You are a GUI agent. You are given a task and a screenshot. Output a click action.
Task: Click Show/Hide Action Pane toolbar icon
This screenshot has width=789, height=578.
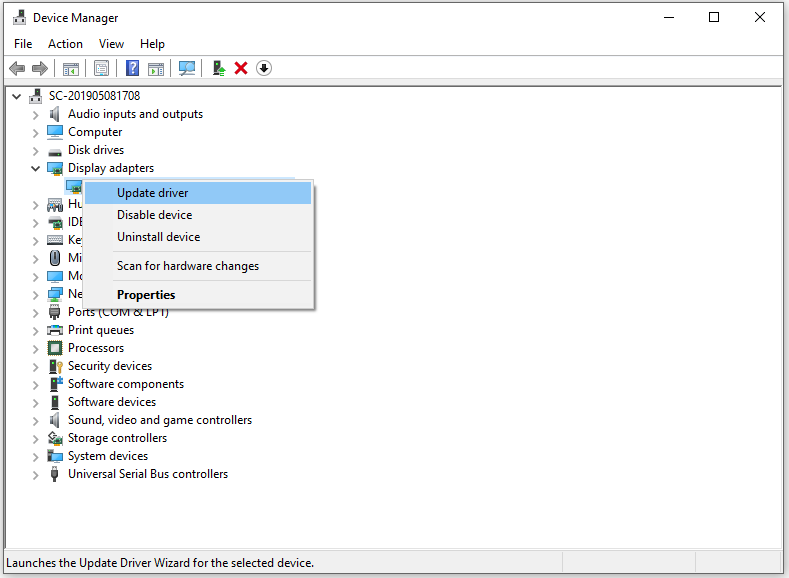click(x=156, y=68)
